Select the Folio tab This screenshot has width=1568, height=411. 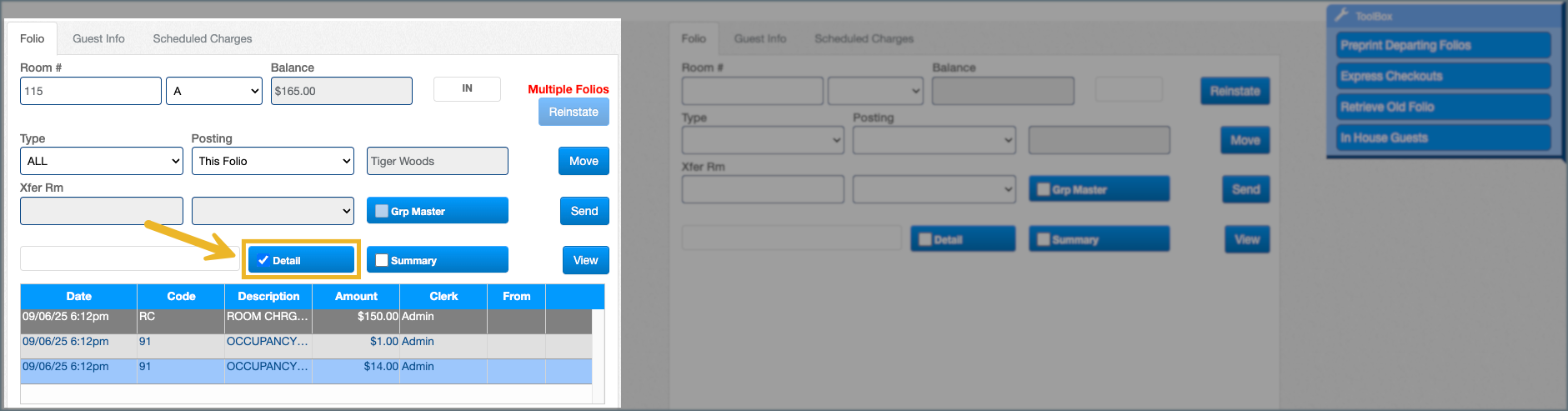point(32,38)
